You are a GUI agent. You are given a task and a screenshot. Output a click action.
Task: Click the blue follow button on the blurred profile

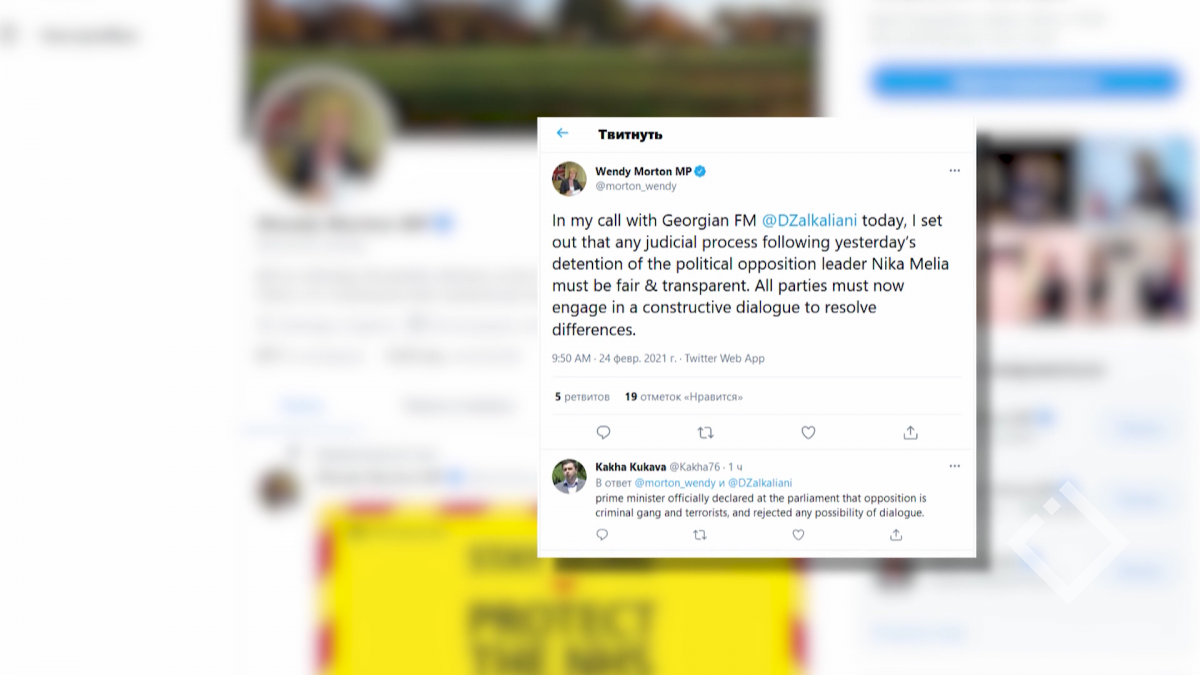pos(1024,82)
